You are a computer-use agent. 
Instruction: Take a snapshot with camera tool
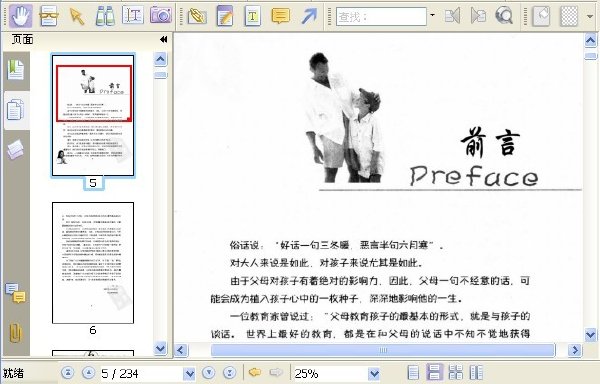tap(161, 15)
